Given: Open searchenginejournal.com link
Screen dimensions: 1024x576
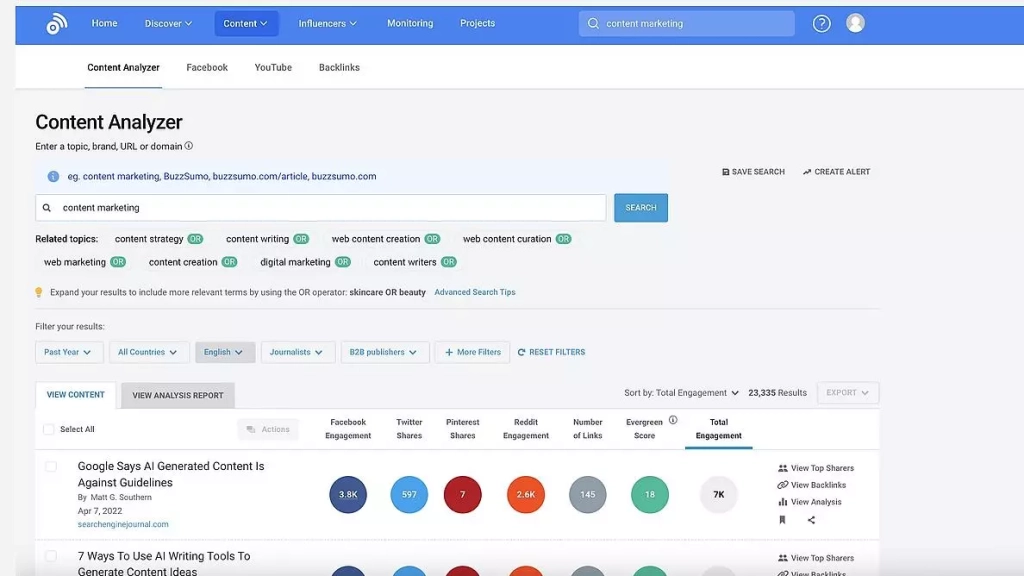Looking at the screenshot, I should click(123, 524).
